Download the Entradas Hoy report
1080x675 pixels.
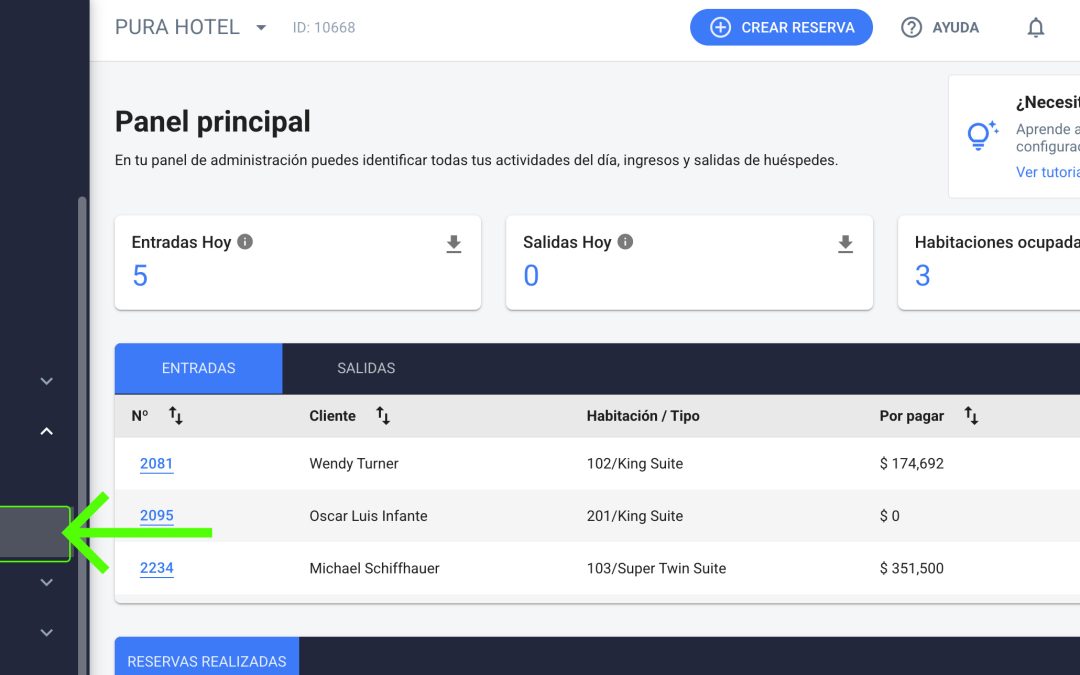[x=453, y=244]
